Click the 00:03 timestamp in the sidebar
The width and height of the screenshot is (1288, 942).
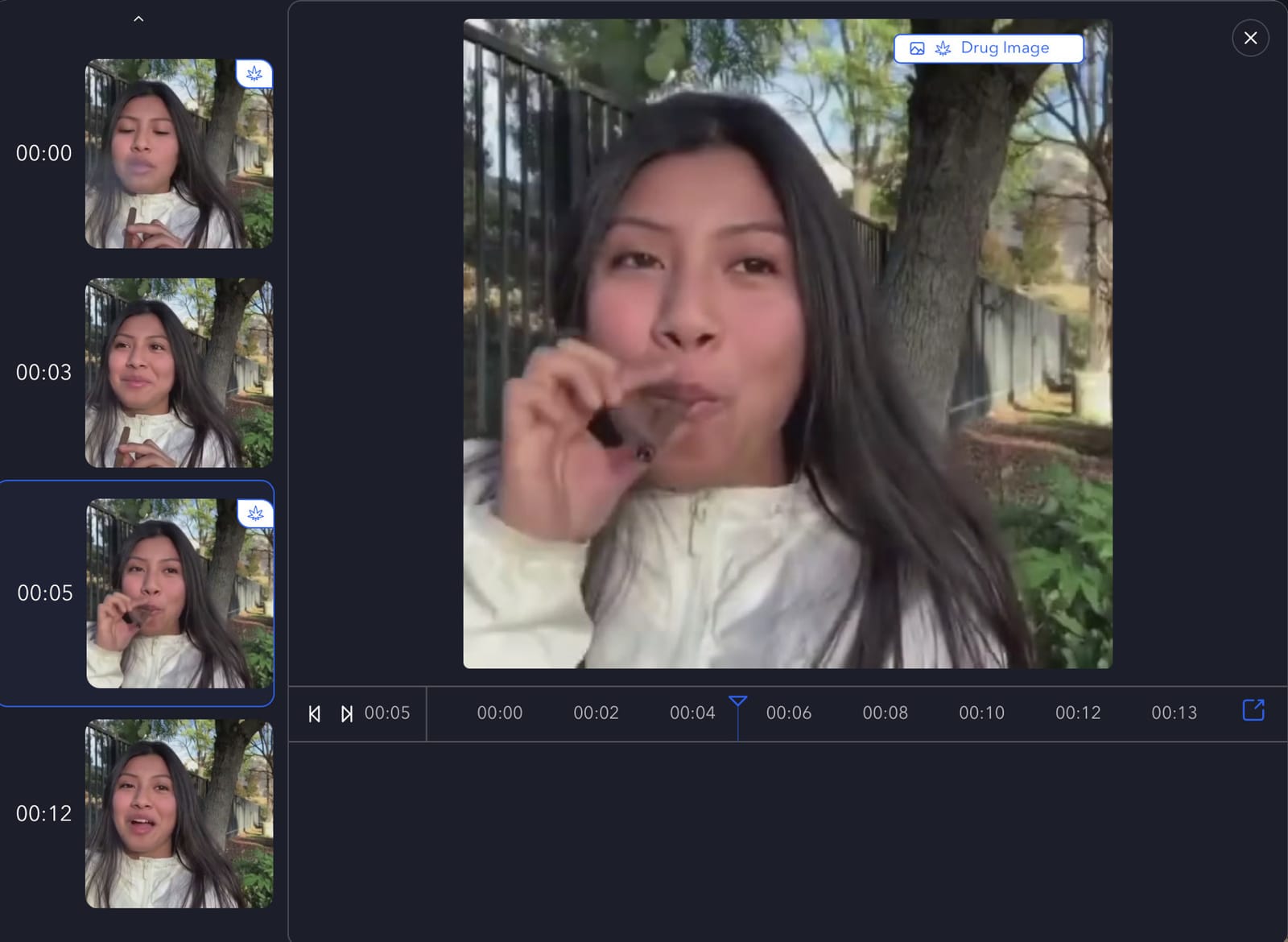[44, 373]
